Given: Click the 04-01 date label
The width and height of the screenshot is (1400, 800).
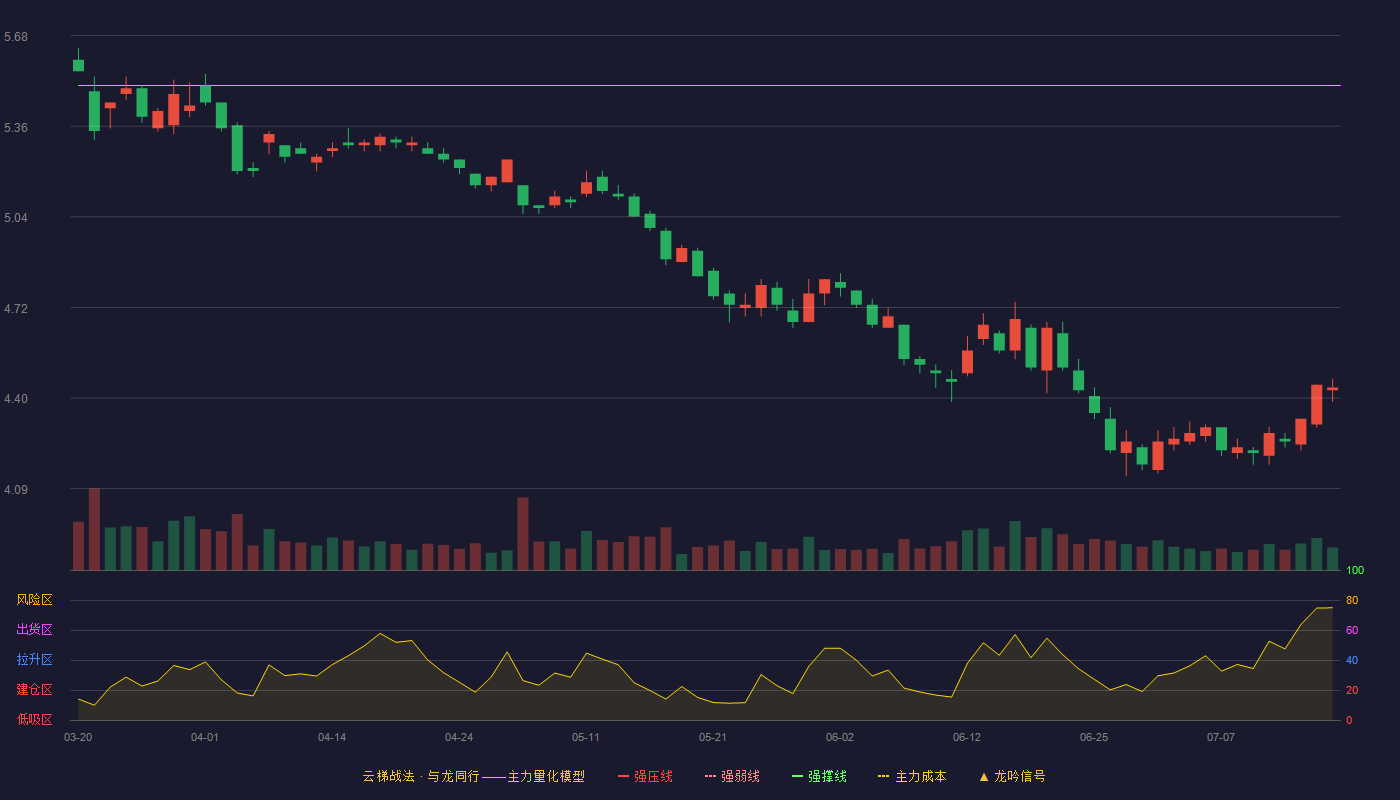Looking at the screenshot, I should [205, 737].
